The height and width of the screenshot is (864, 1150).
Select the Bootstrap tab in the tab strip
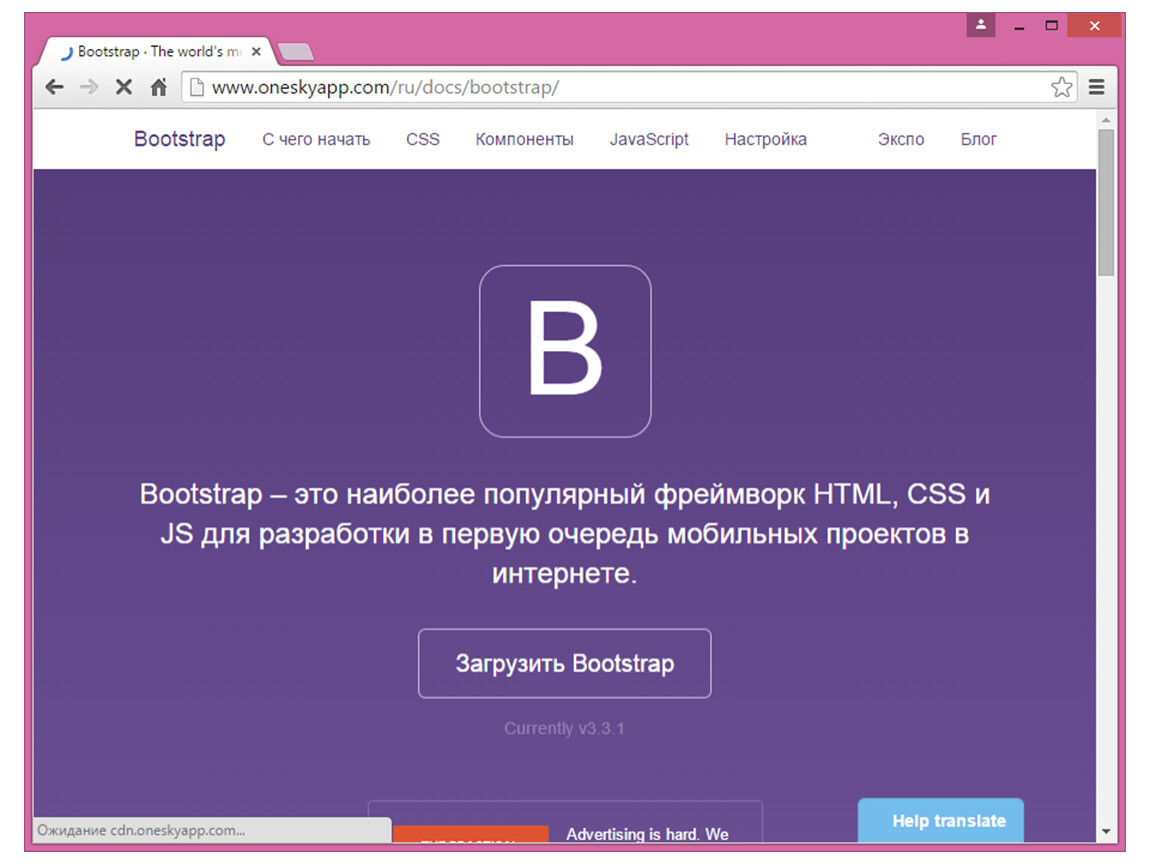[150, 52]
